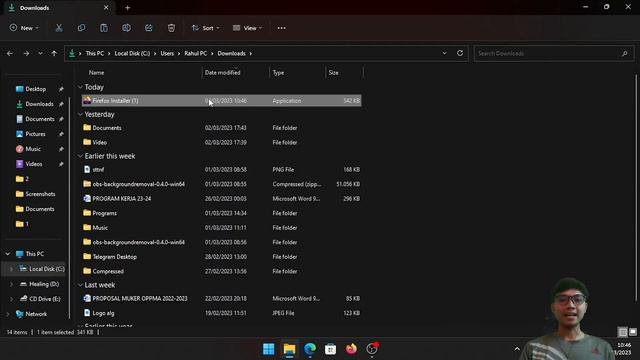
Task: Select the Telegram Desktop folder
Action: coord(222,257)
